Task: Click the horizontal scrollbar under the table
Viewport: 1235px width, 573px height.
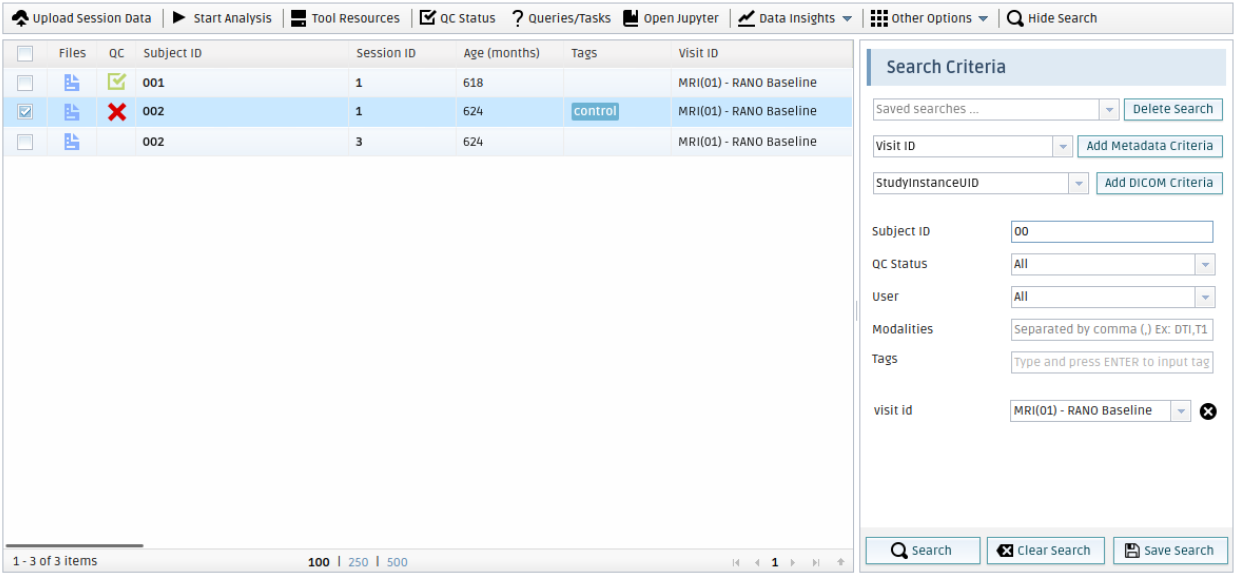Action: coord(75,545)
